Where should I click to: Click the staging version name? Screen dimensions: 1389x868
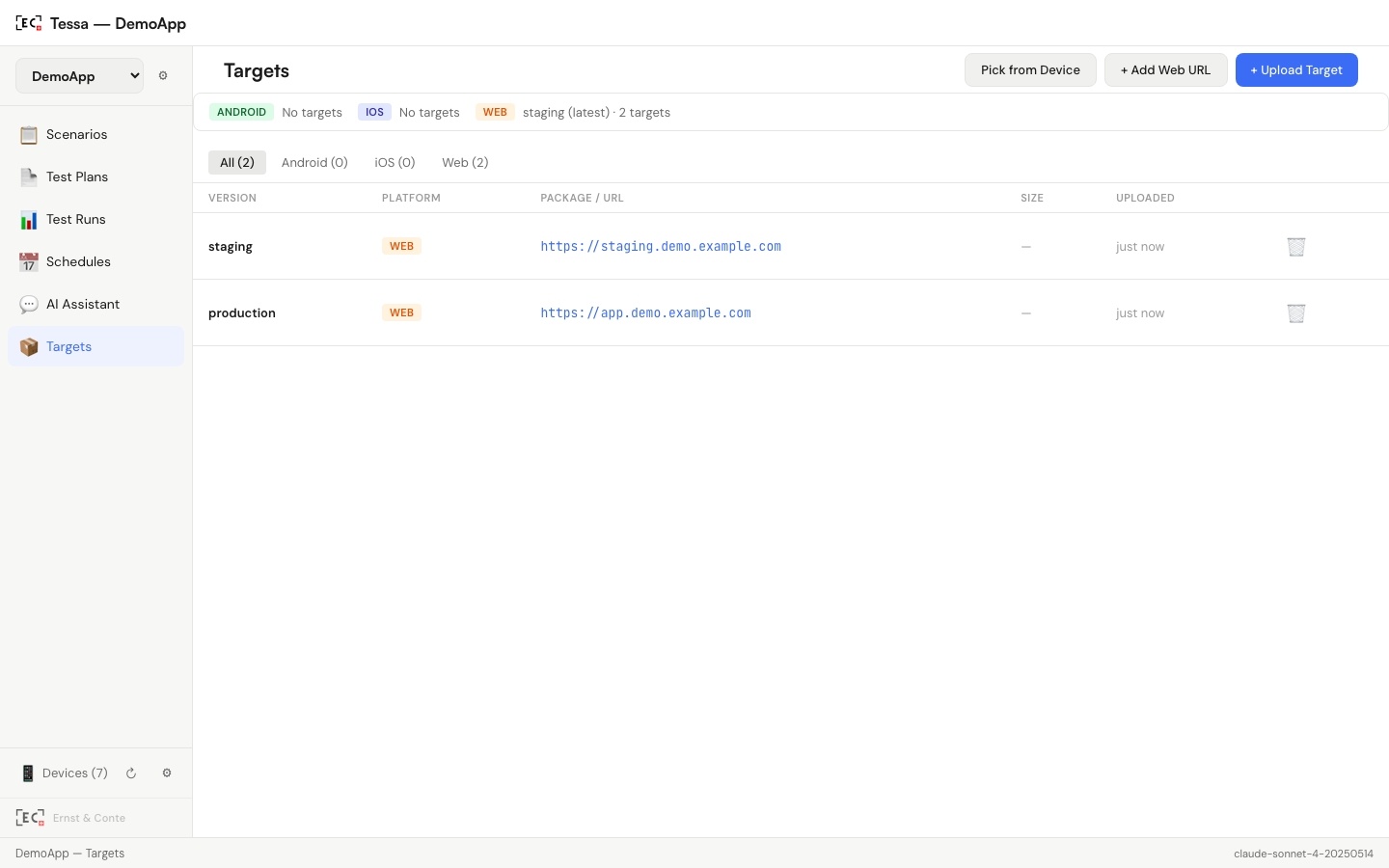coord(231,246)
